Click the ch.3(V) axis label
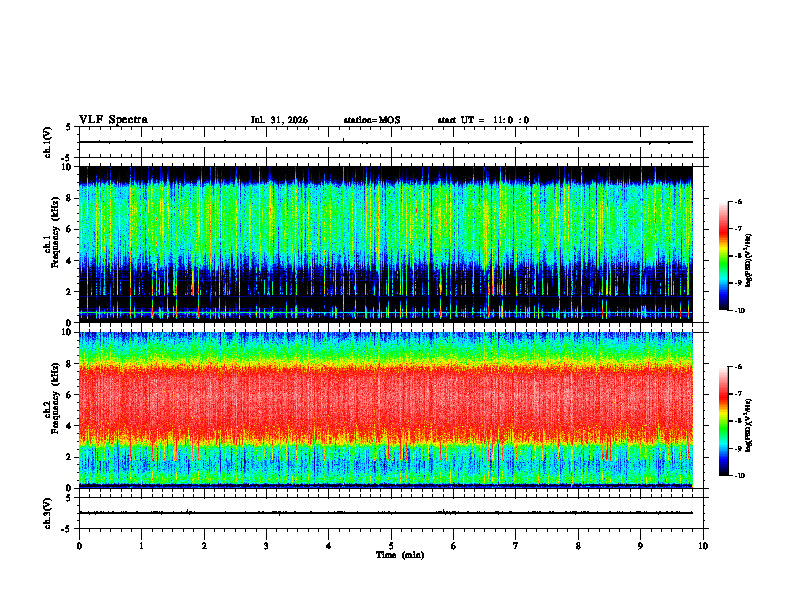The width and height of the screenshot is (792, 612). pos(47,513)
